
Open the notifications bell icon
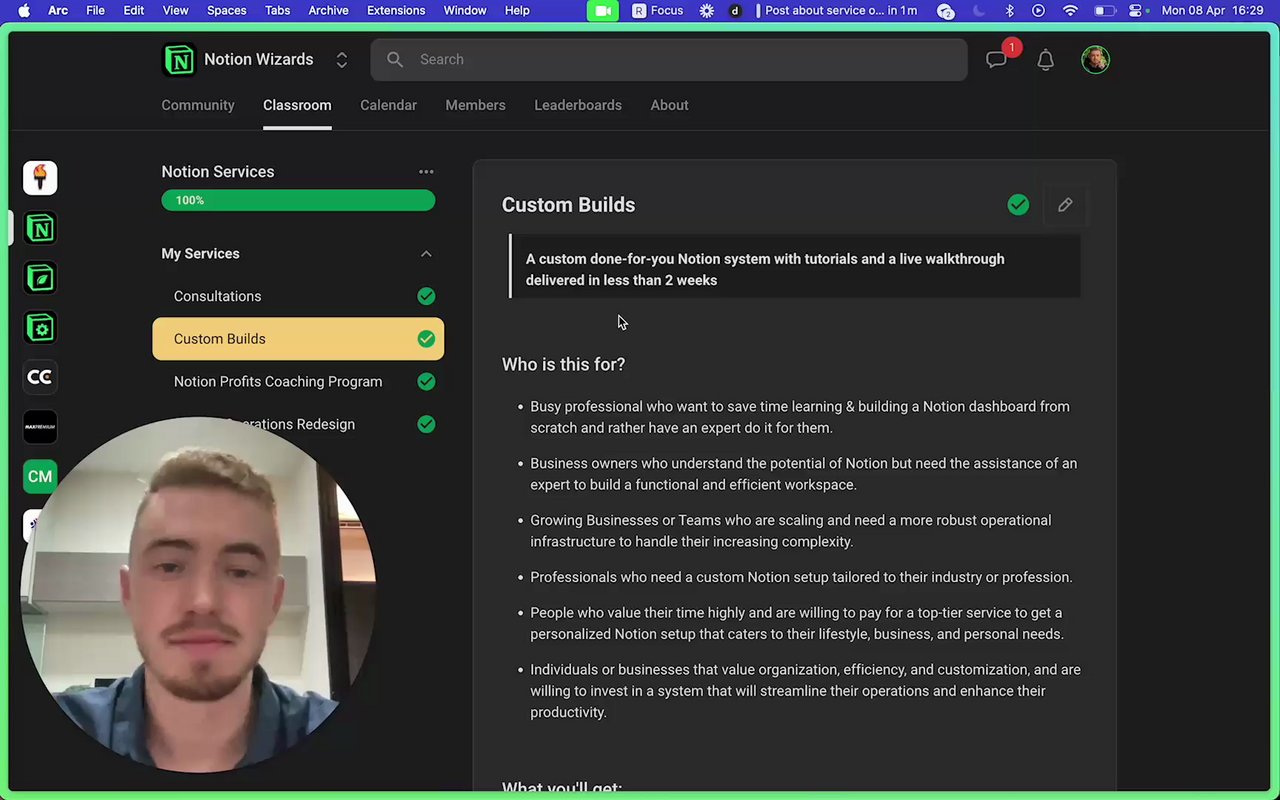tap(1046, 60)
